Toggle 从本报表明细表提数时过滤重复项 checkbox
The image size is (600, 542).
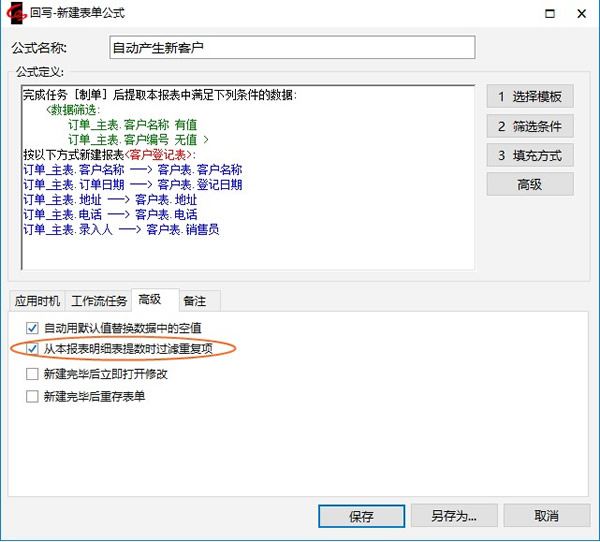coord(33,349)
